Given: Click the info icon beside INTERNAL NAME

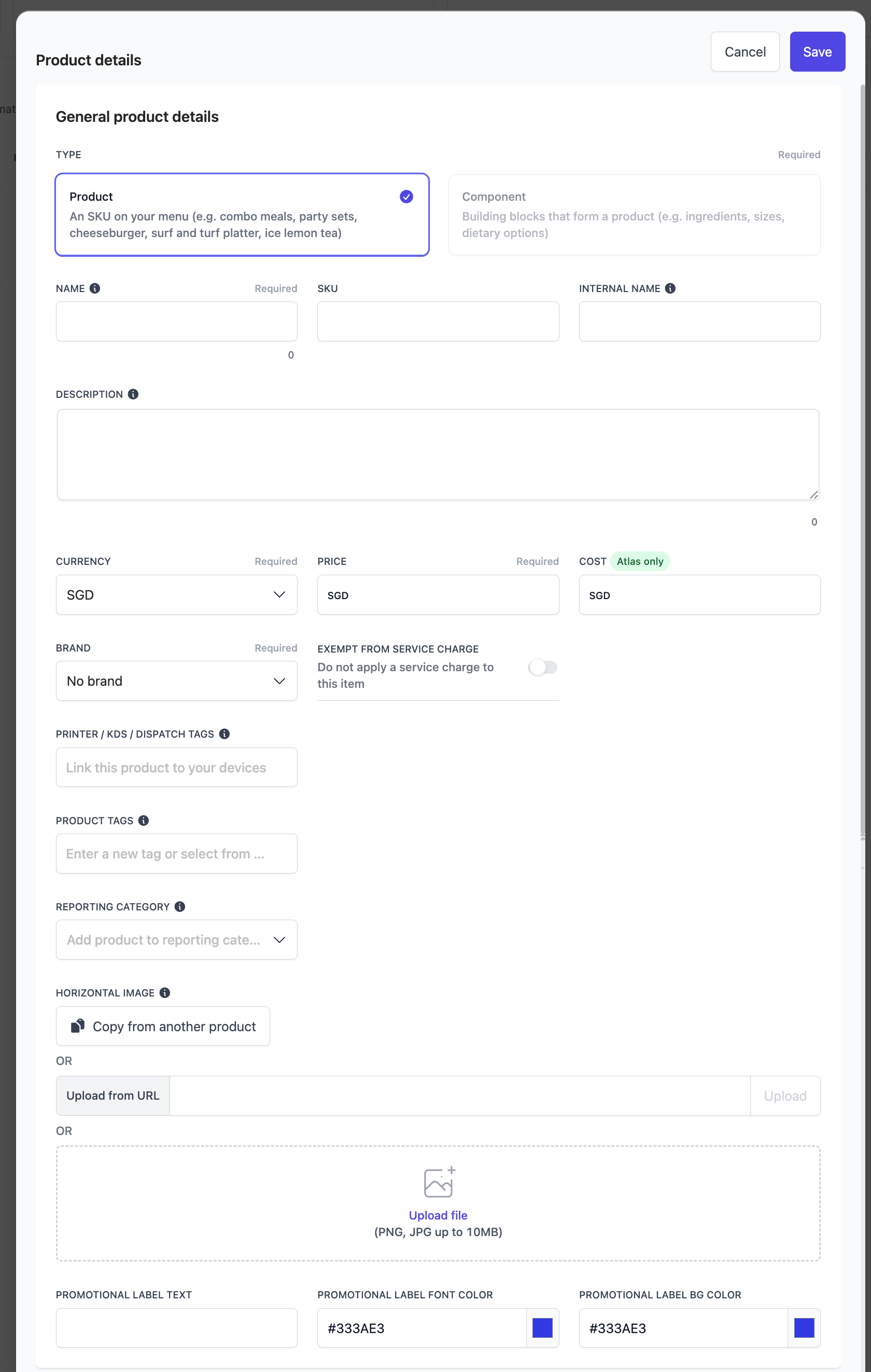Looking at the screenshot, I should [670, 288].
